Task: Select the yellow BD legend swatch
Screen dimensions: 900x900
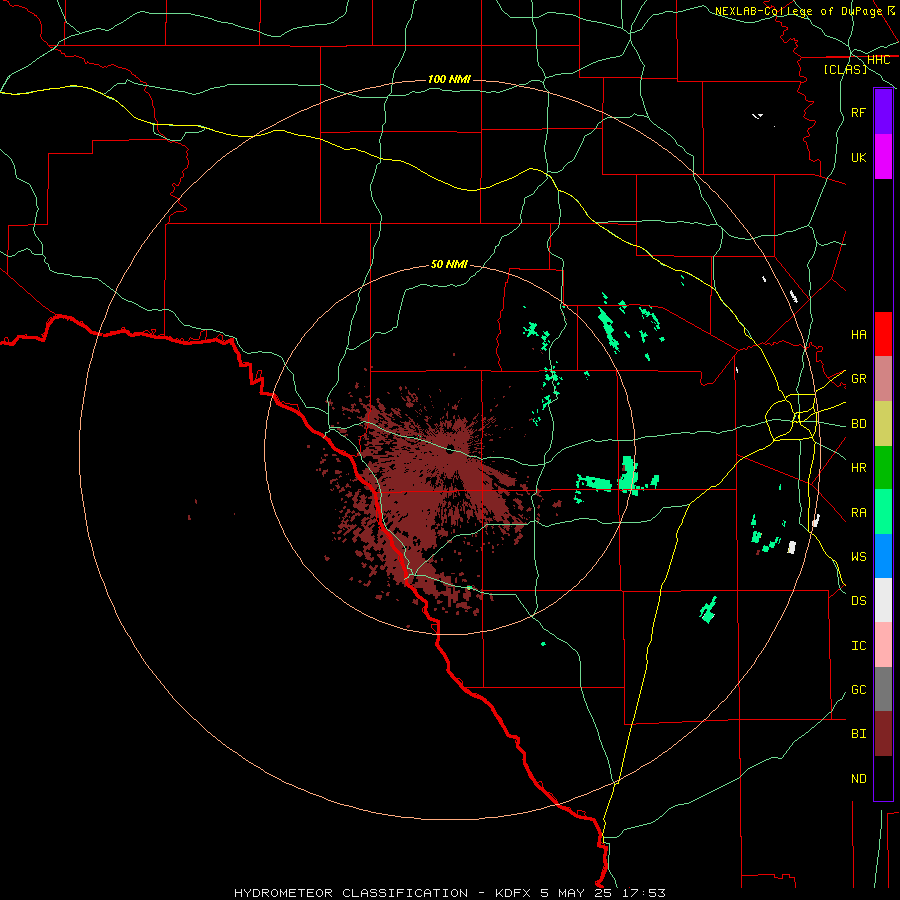Action: pyautogui.click(x=883, y=424)
